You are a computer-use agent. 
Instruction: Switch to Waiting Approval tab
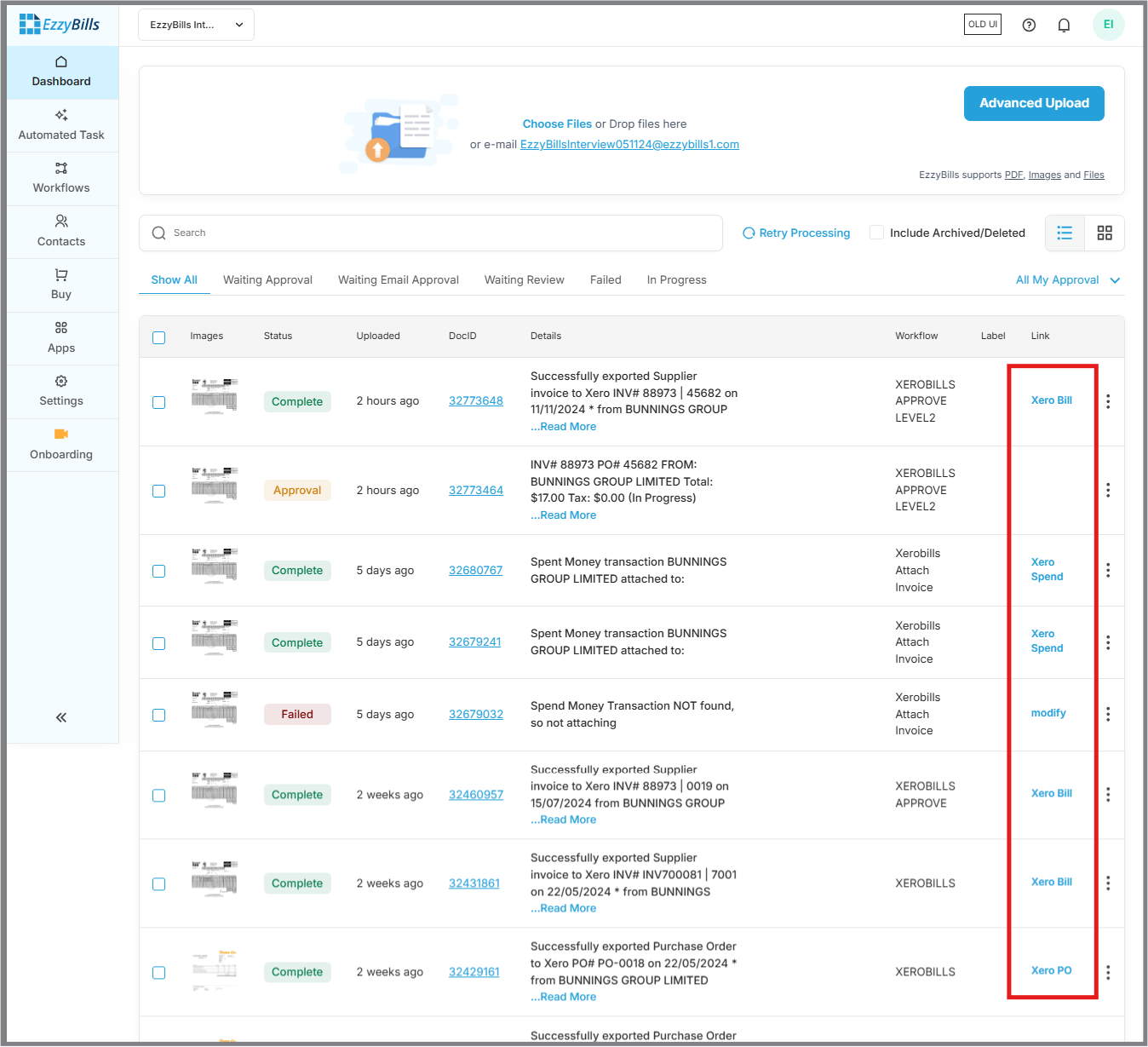click(267, 279)
